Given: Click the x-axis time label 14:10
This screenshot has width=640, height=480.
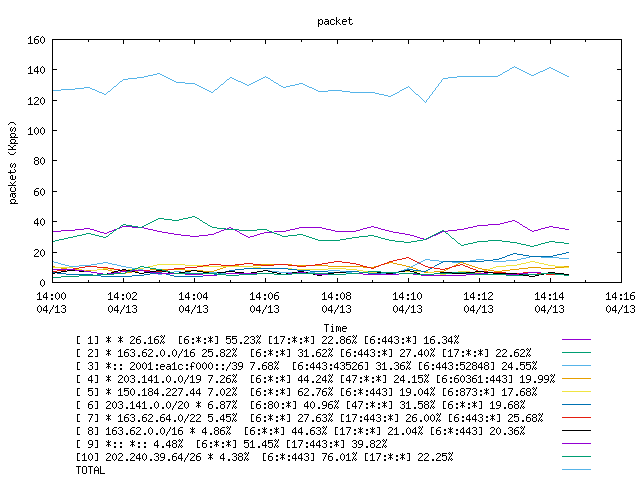Looking at the screenshot, I should (407, 296).
